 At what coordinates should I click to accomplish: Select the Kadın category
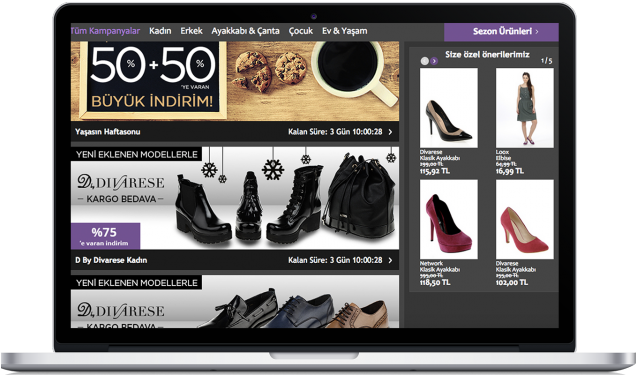[x=160, y=31]
